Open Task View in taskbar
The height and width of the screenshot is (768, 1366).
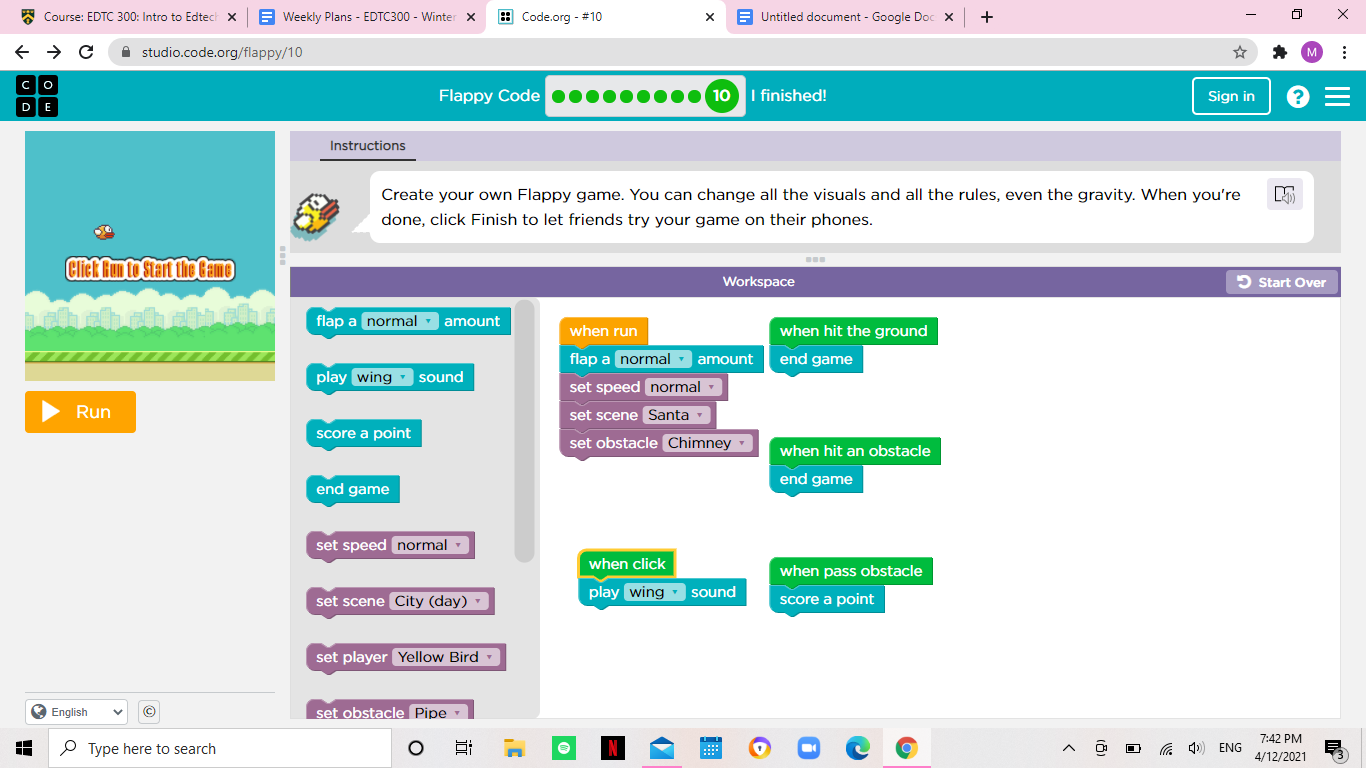click(x=463, y=748)
